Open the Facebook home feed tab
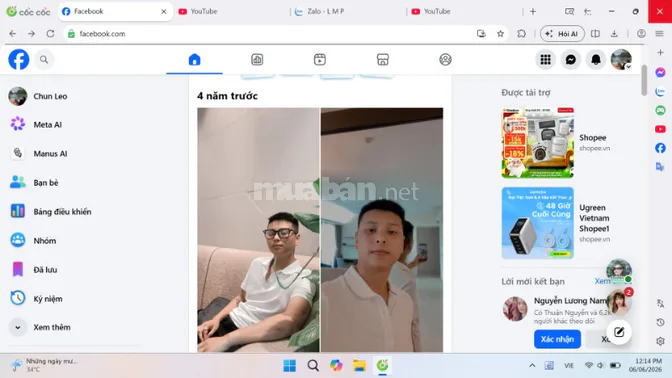 coord(194,60)
